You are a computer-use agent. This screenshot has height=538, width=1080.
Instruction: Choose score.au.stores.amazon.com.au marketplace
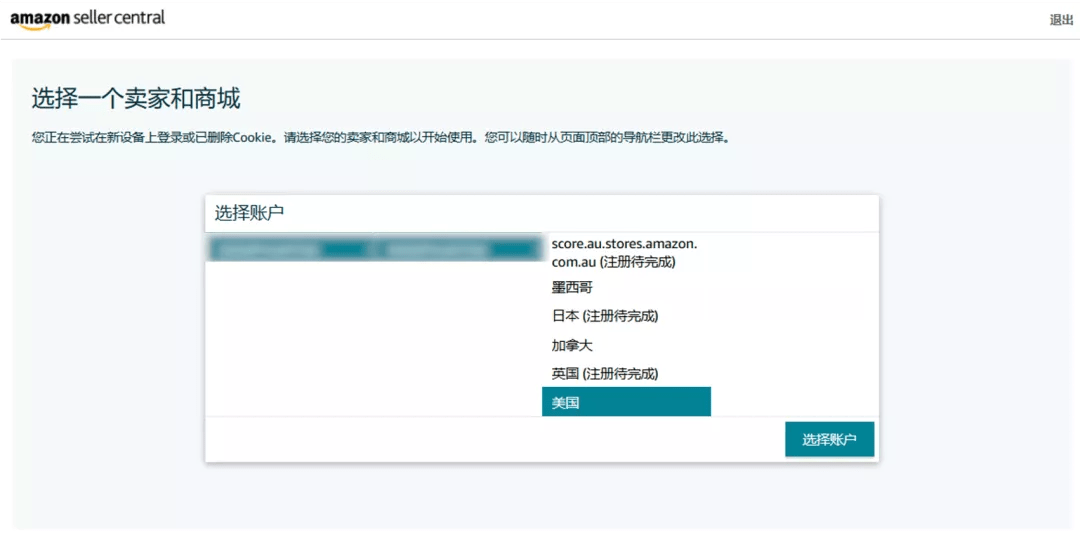tap(624, 253)
